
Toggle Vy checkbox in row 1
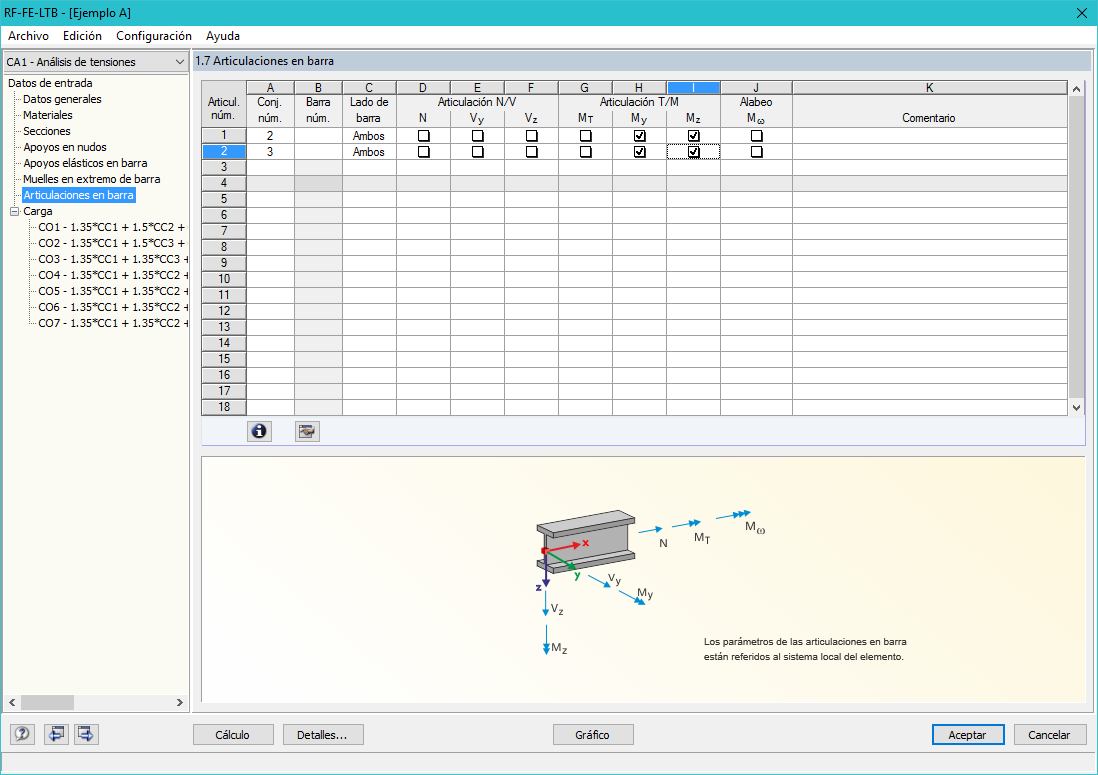pos(478,136)
